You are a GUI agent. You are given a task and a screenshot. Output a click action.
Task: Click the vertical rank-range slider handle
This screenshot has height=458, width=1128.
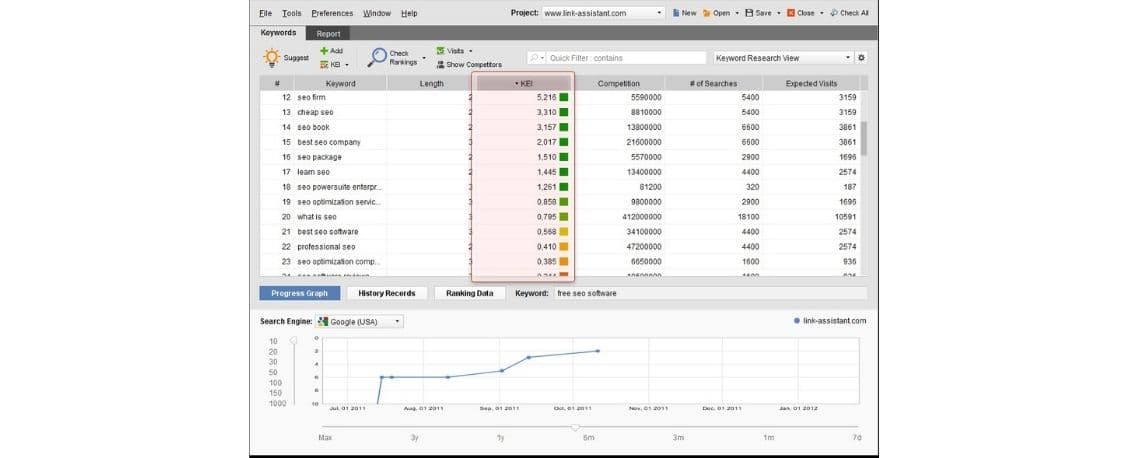pos(293,342)
